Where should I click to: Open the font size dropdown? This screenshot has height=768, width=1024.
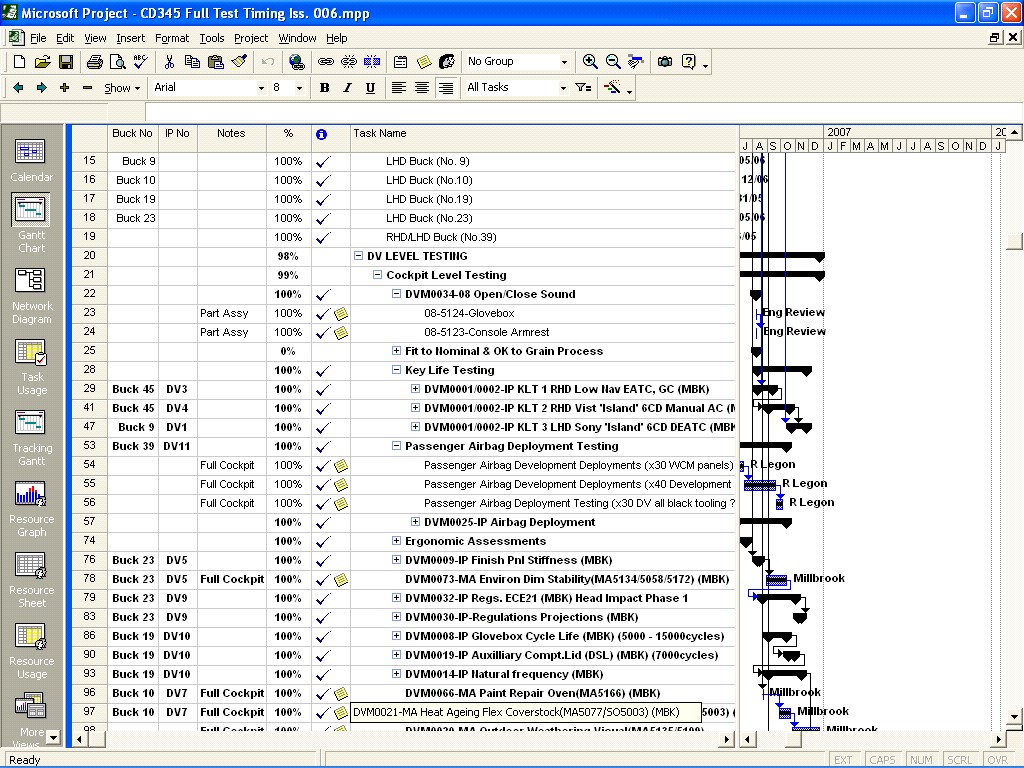coord(299,88)
